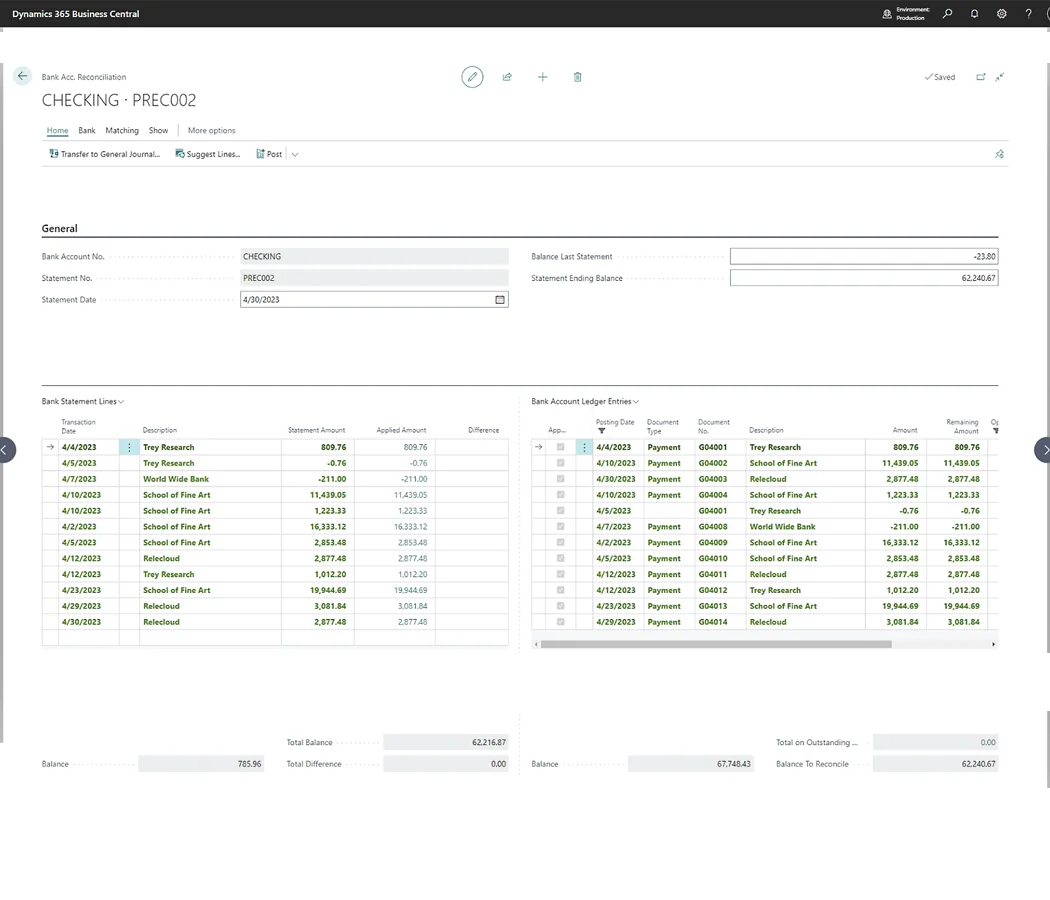The width and height of the screenshot is (1050, 900).
Task: Select the World Wide Bank statement line description
Action: click(x=175, y=479)
